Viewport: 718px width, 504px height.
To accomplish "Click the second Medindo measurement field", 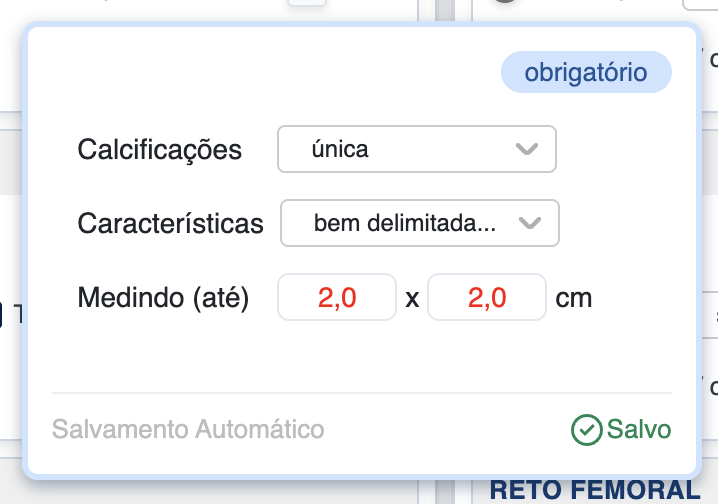I will tap(486, 297).
